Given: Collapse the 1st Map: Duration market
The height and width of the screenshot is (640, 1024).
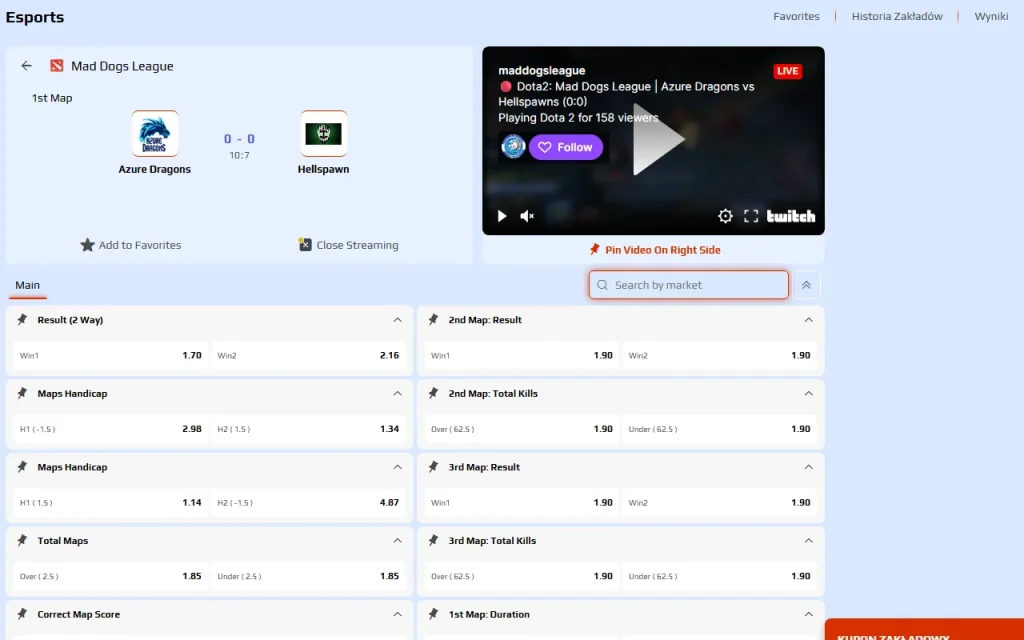Looking at the screenshot, I should pos(808,614).
